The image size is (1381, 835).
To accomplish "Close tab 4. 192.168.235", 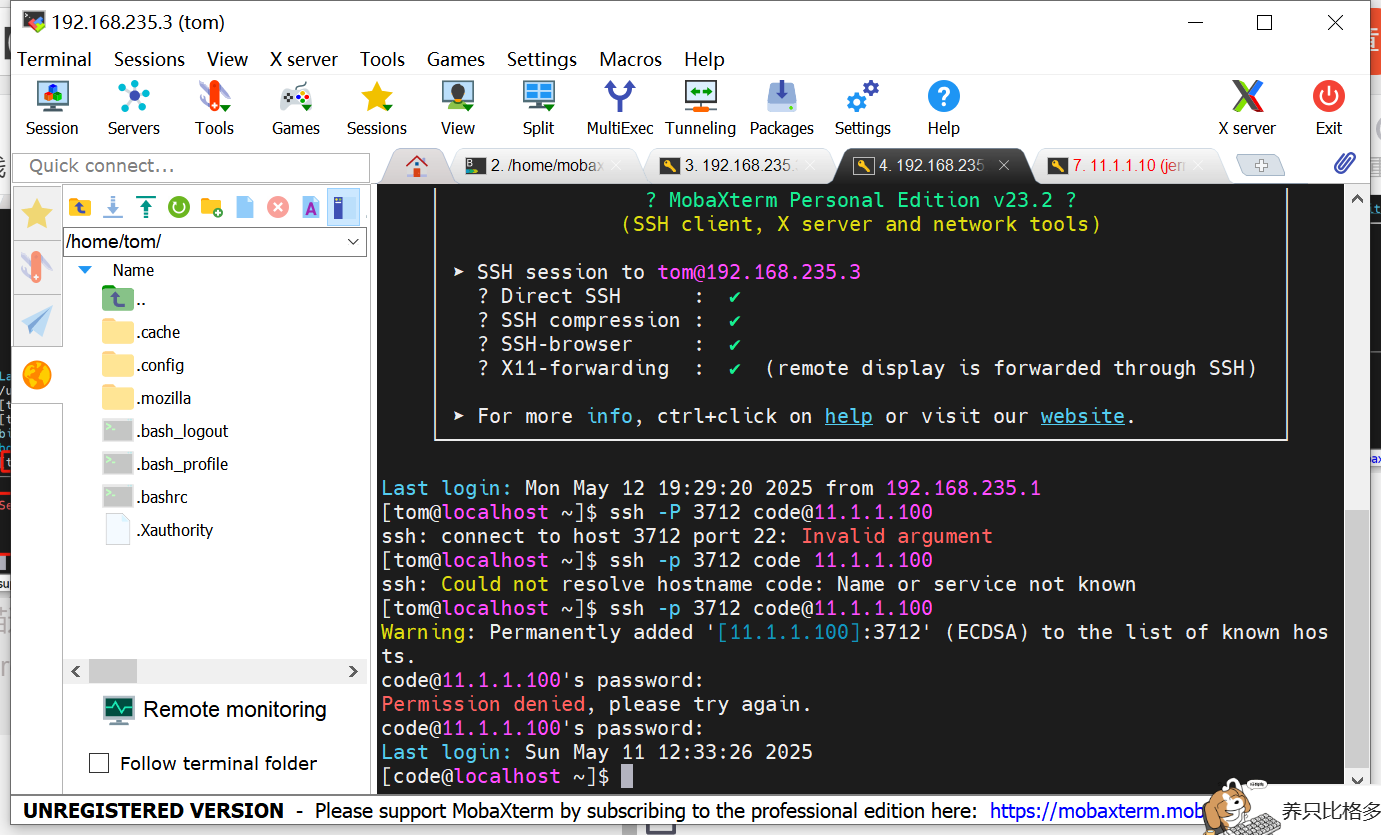I will [1004, 166].
